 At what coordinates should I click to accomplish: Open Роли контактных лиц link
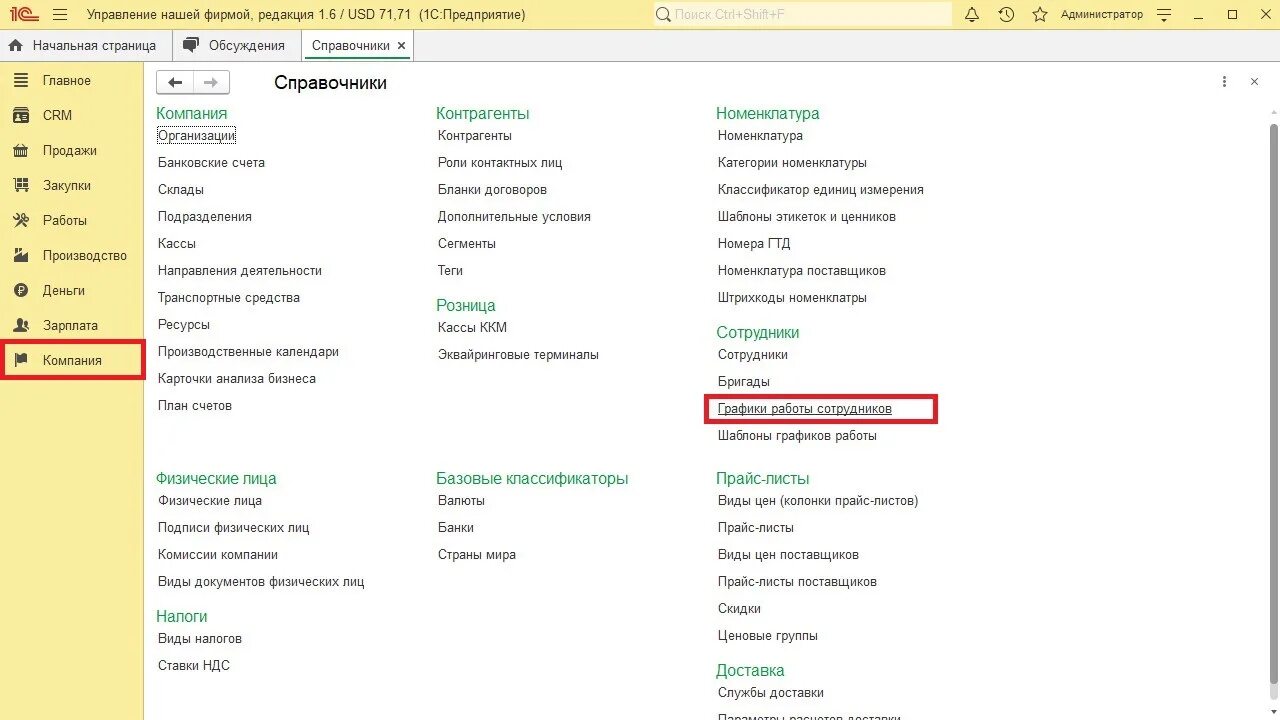click(x=500, y=162)
